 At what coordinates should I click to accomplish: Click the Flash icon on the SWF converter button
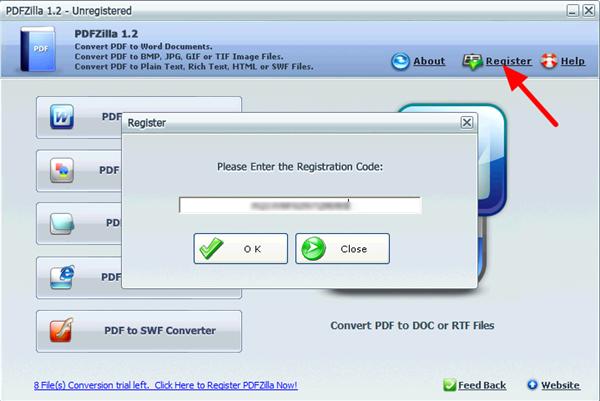[x=62, y=330]
